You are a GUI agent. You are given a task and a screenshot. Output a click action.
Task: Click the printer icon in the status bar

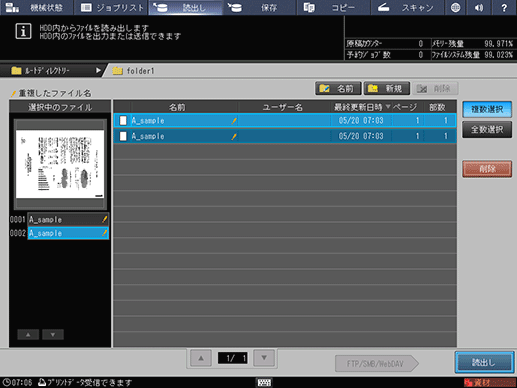point(42,382)
